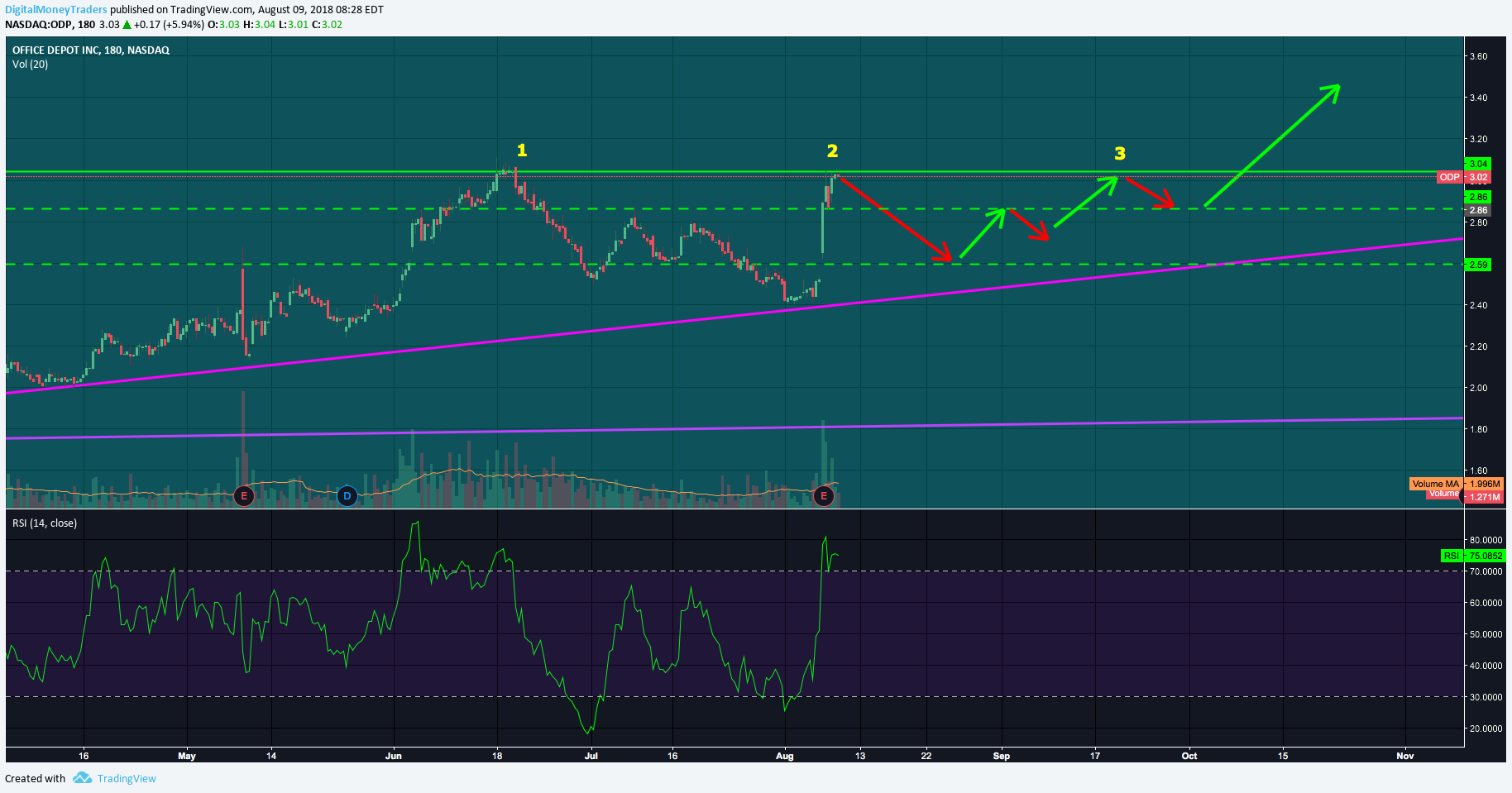The image size is (1512, 793).
Task: Select the purple trendline near 1.80
Action: point(734,428)
